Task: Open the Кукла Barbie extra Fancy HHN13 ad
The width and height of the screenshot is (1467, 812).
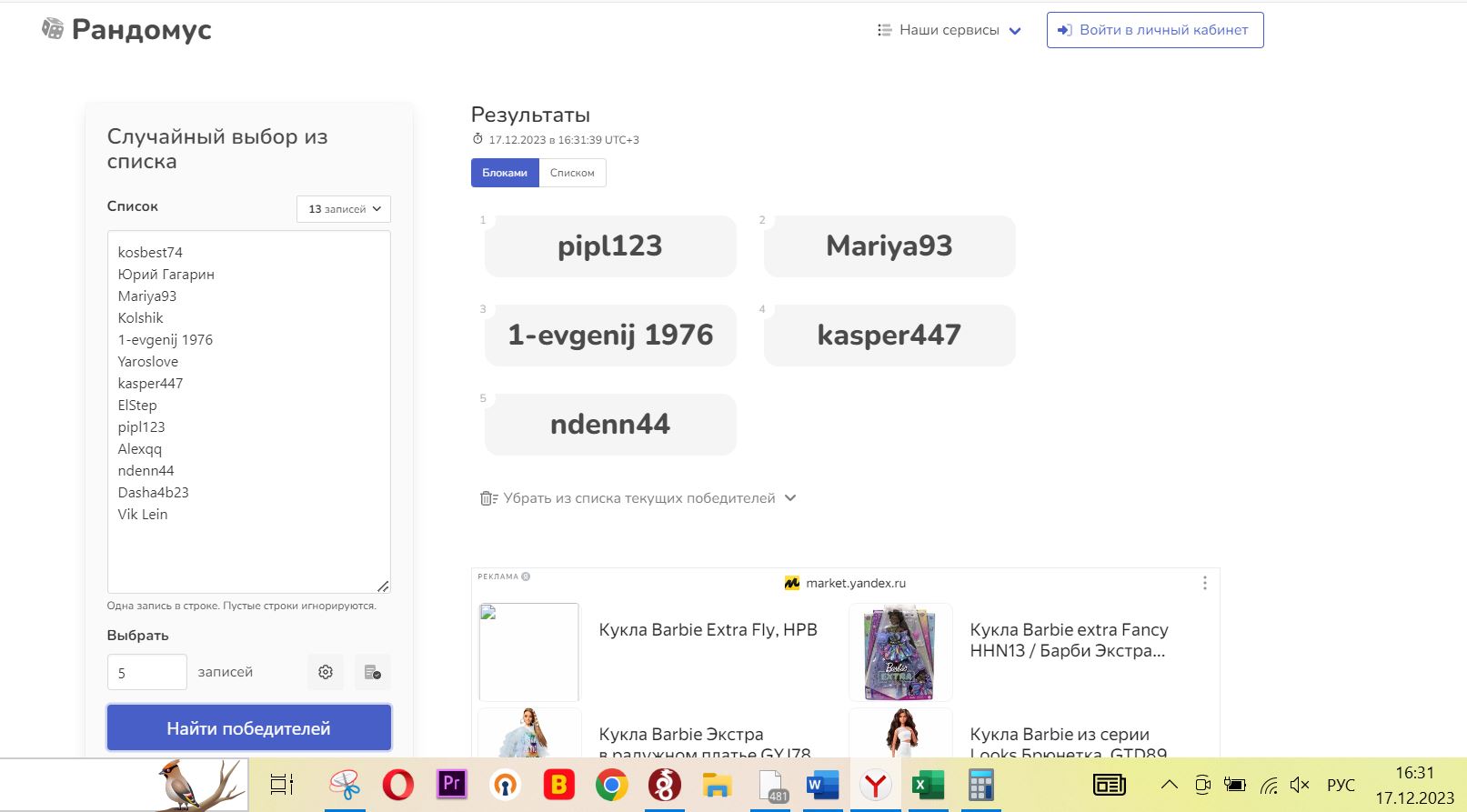Action: (1069, 640)
